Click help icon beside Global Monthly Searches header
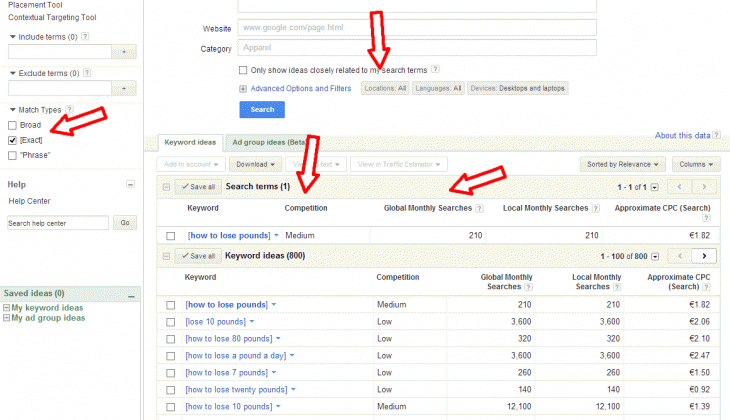The image size is (730, 420). pyautogui.click(x=480, y=208)
